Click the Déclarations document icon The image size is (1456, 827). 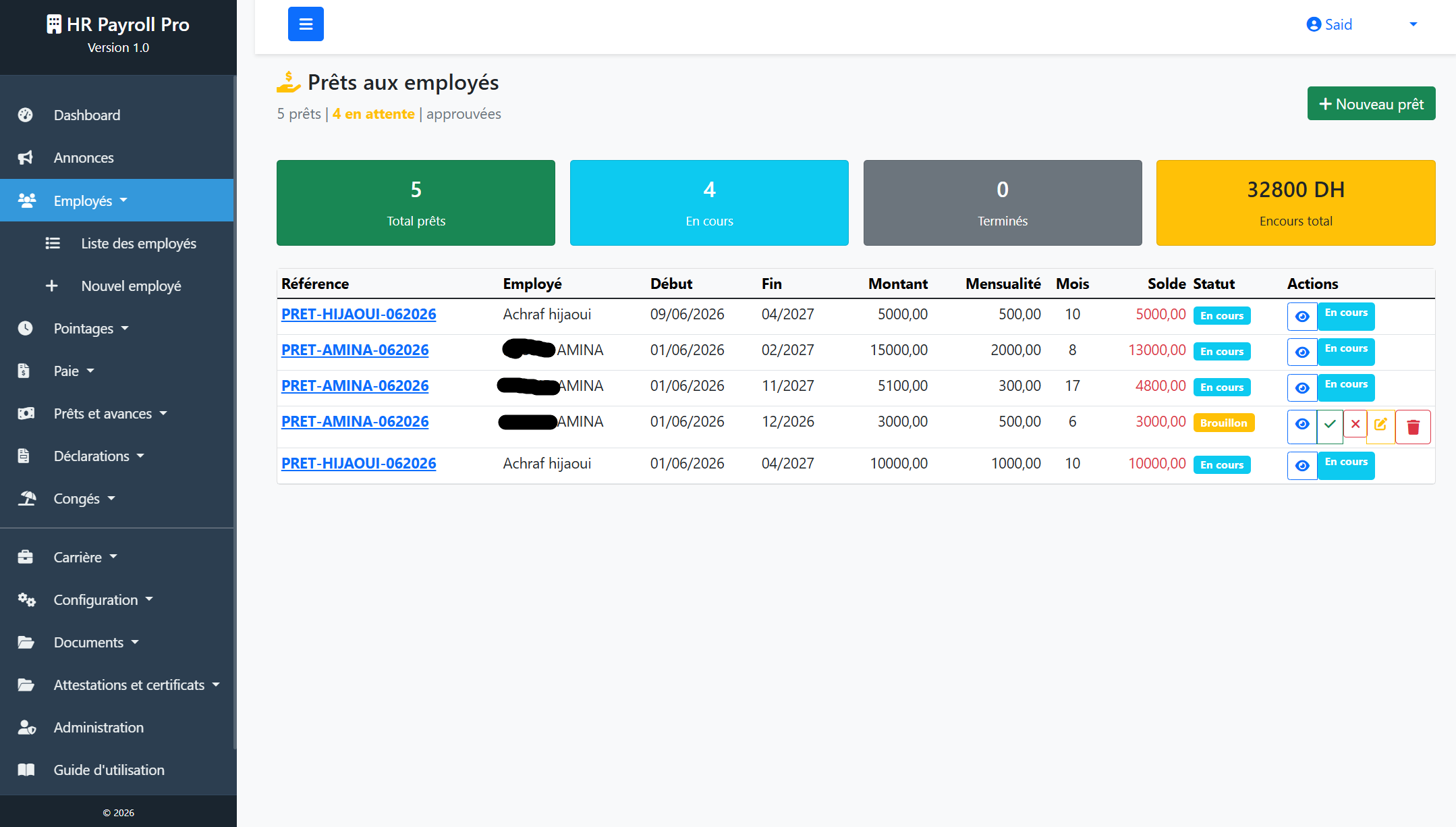click(24, 456)
